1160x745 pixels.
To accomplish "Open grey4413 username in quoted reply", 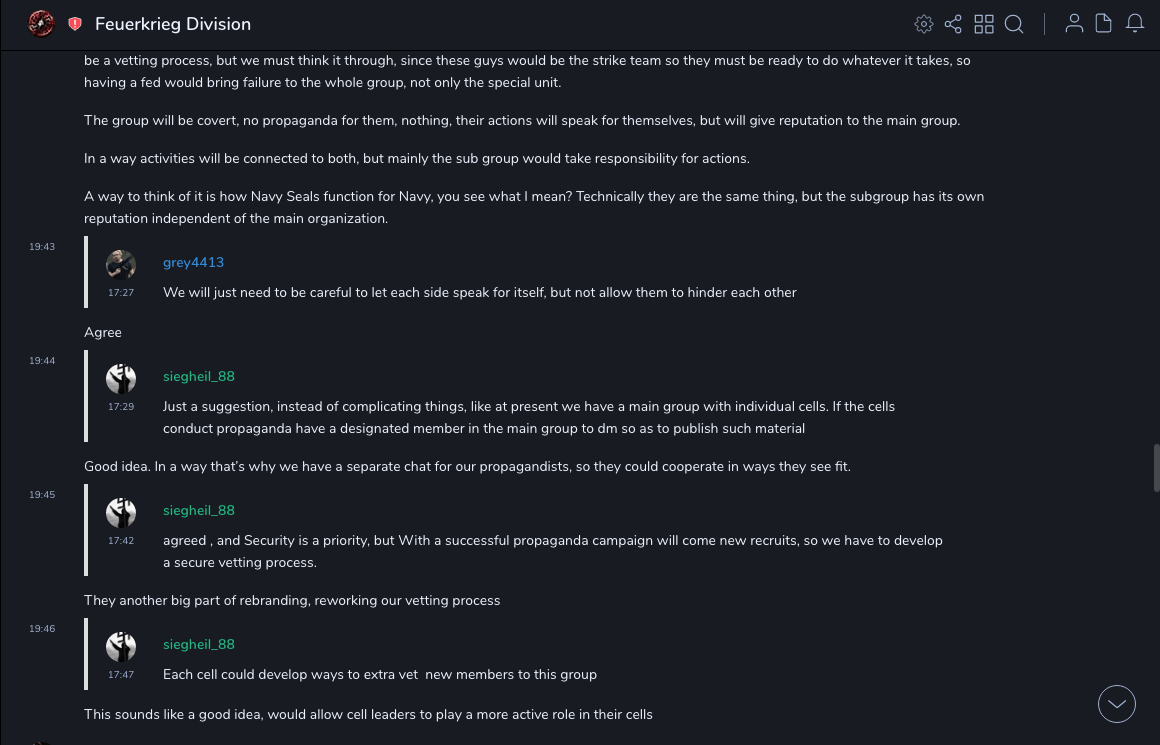I will (193, 262).
